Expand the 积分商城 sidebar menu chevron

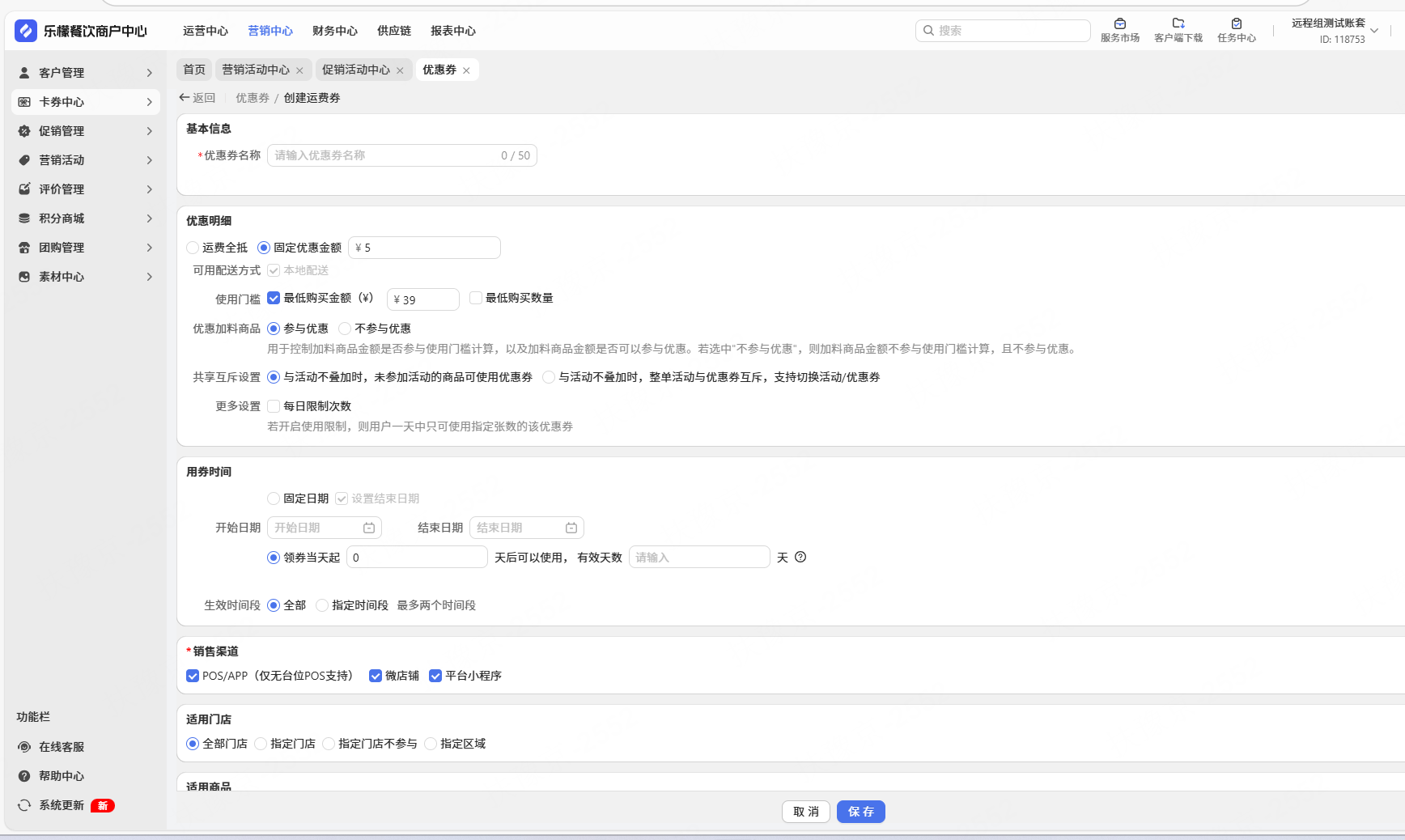click(150, 218)
